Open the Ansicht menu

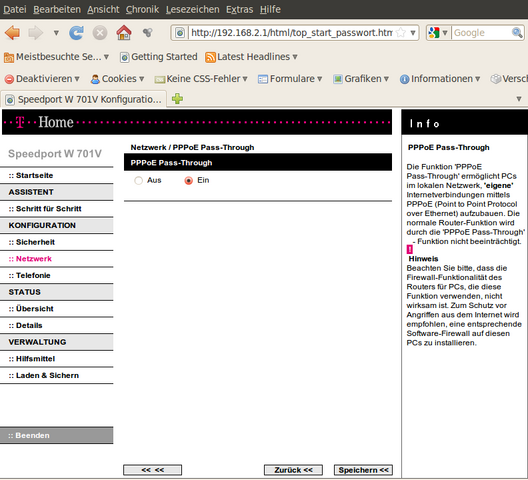[x=103, y=9]
